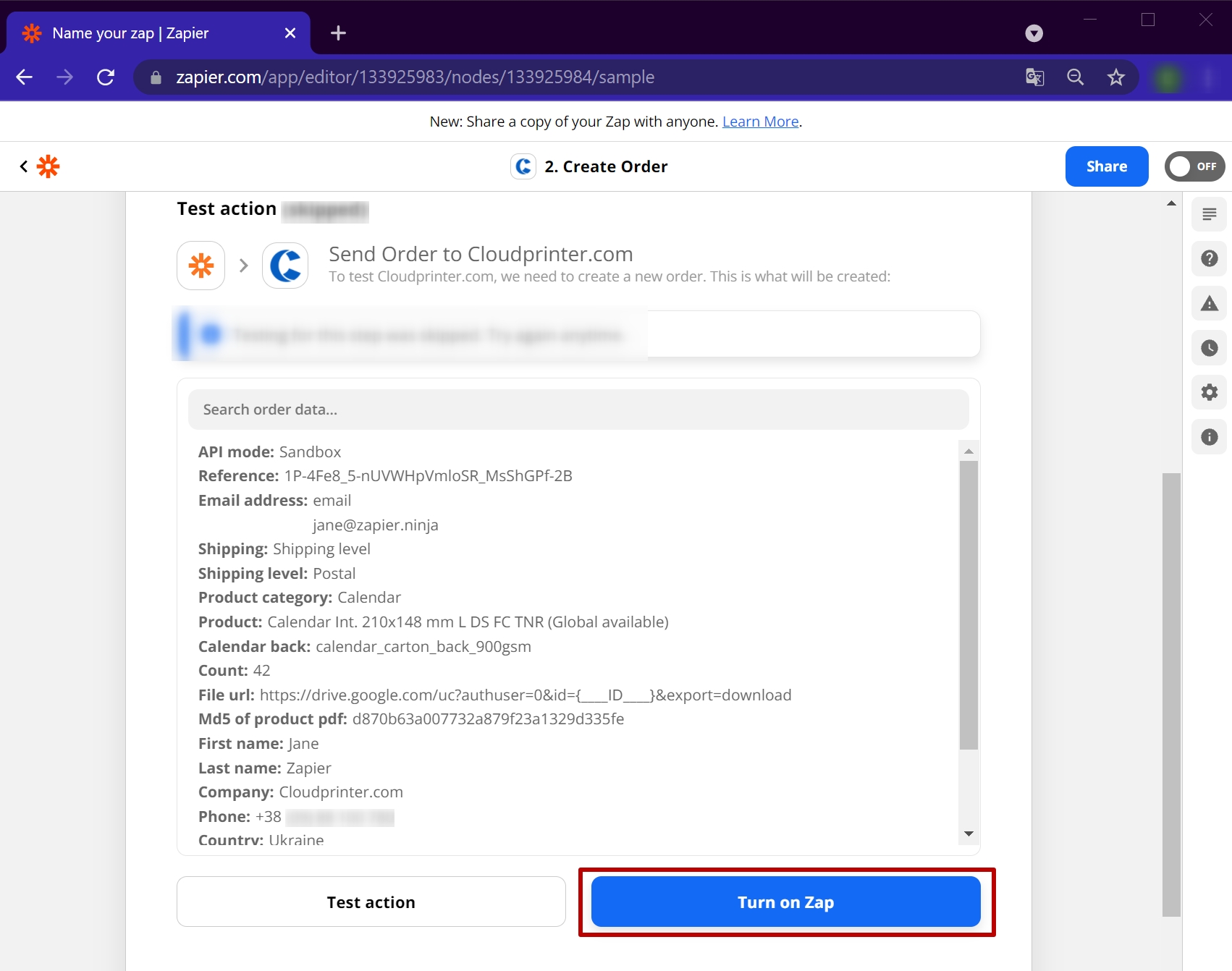Open the Zap settings gear icon
Image resolution: width=1232 pixels, height=971 pixels.
[x=1209, y=392]
